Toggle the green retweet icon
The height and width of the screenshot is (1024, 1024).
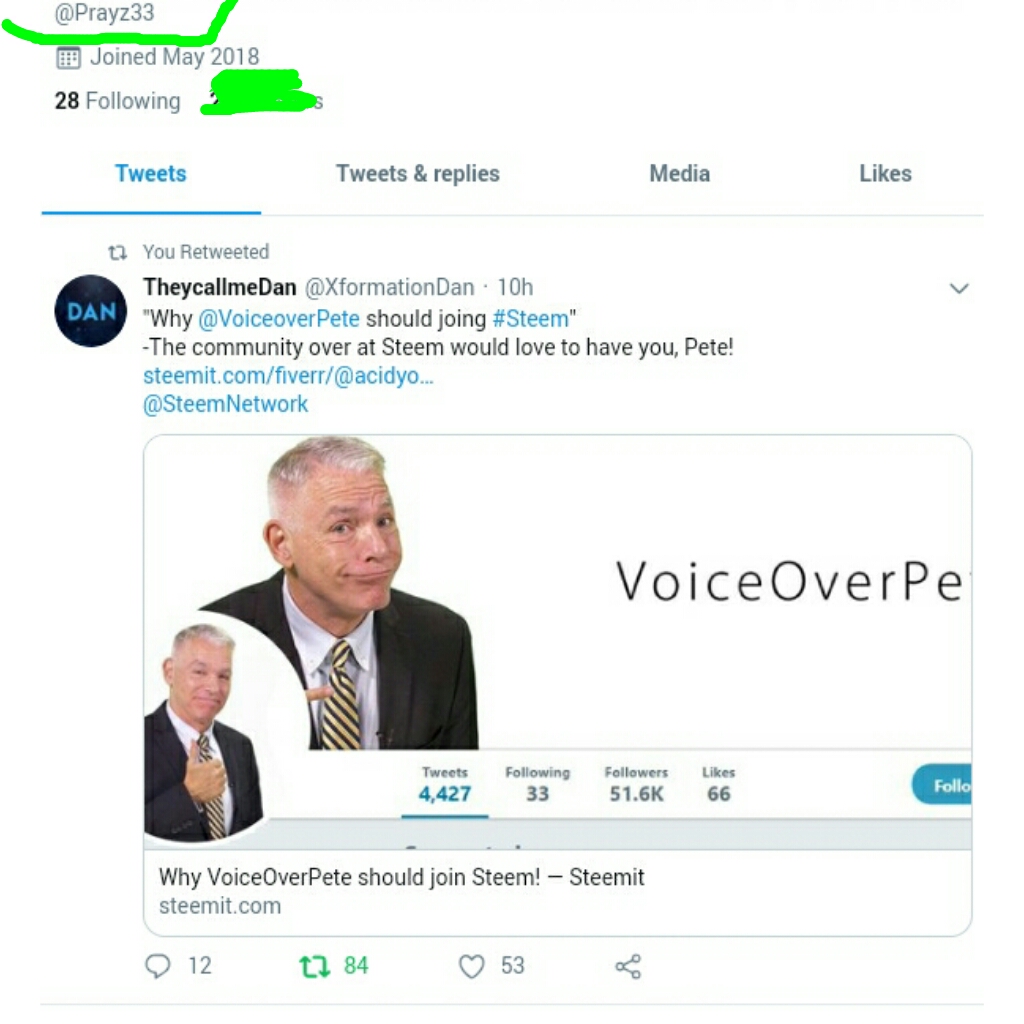[x=315, y=966]
